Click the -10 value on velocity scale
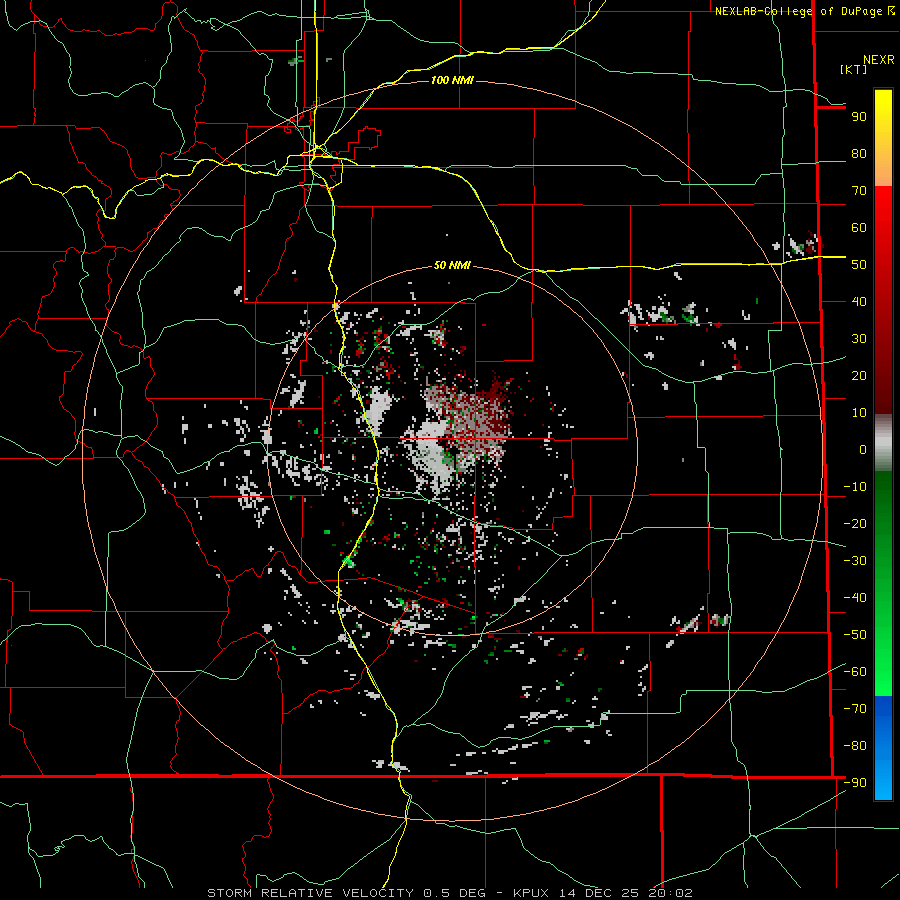Viewport: 900px width, 900px height. point(855,487)
